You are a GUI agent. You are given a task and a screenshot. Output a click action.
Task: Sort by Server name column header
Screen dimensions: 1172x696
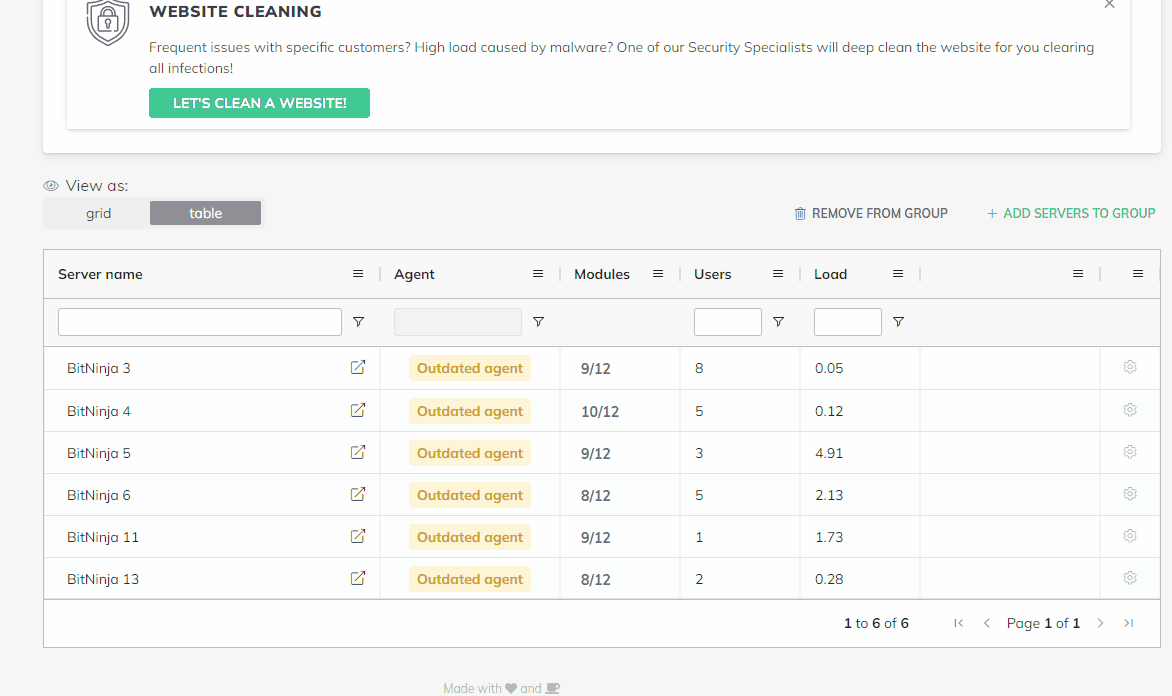pos(100,274)
